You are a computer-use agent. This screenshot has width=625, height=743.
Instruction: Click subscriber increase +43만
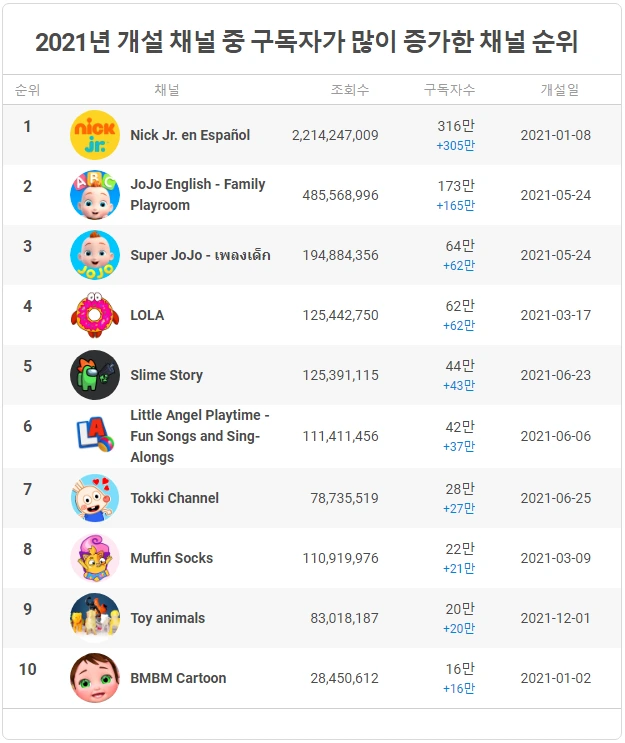pos(459,386)
